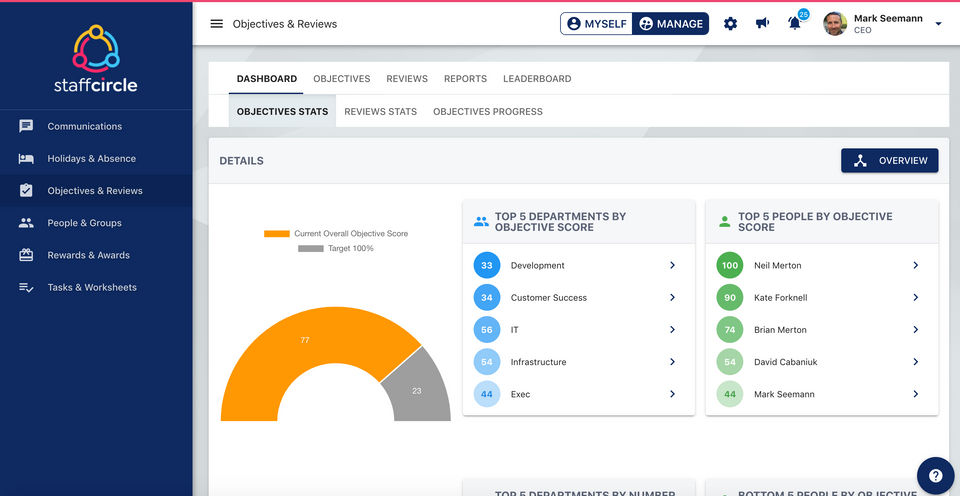Expand the Mark Seemann user dropdown
Screen dimensions: 960x496
click(x=938, y=24)
